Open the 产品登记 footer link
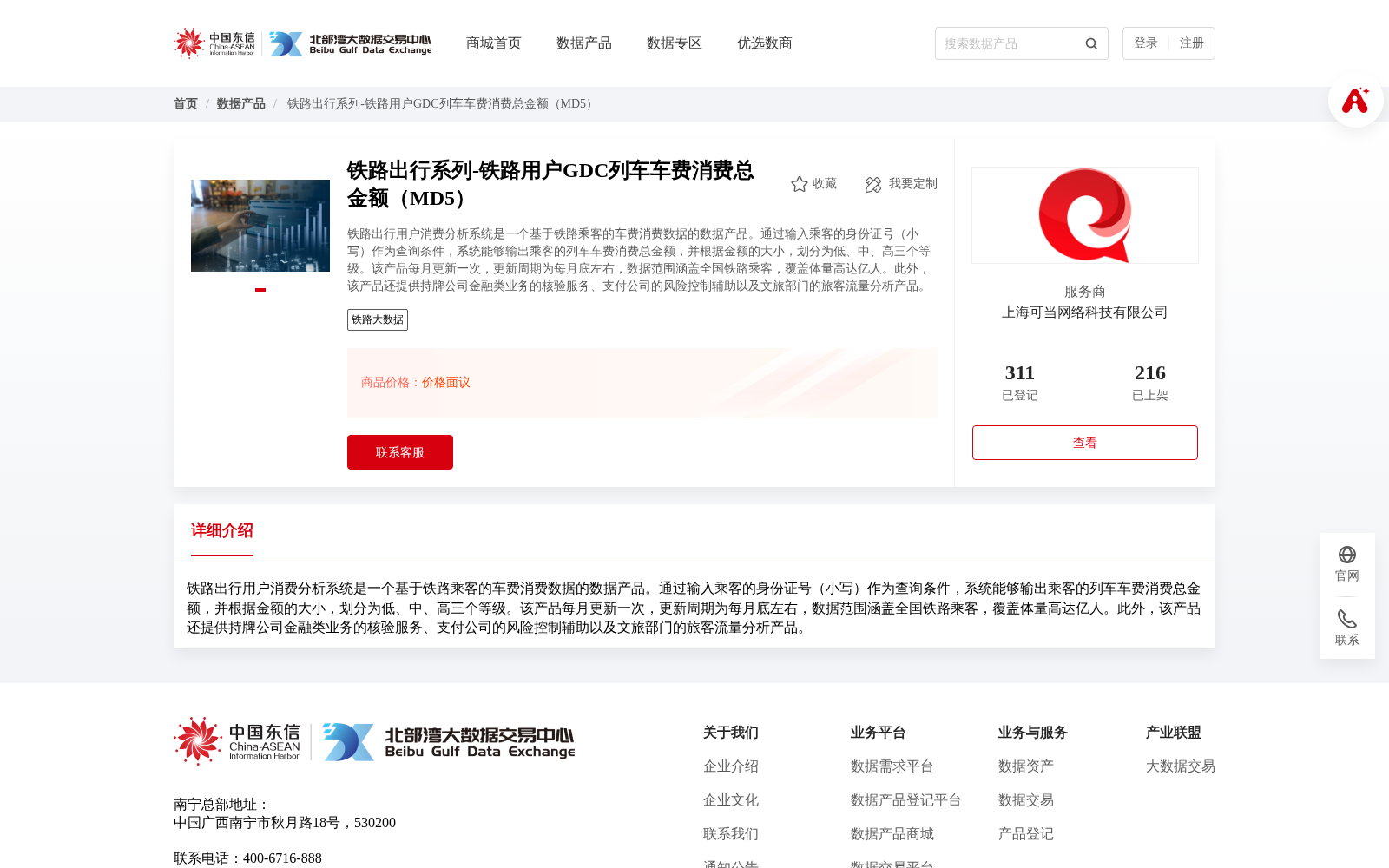This screenshot has width=1389, height=868. pos(1026,834)
